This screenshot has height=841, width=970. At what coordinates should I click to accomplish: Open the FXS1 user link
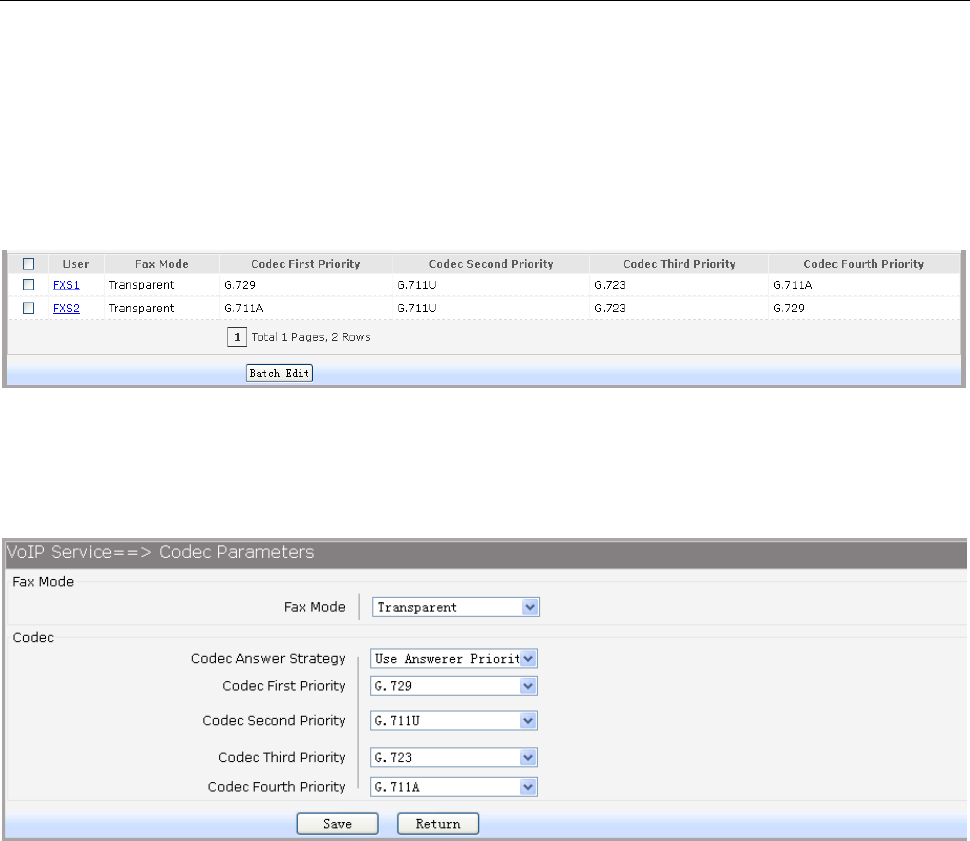[66, 285]
